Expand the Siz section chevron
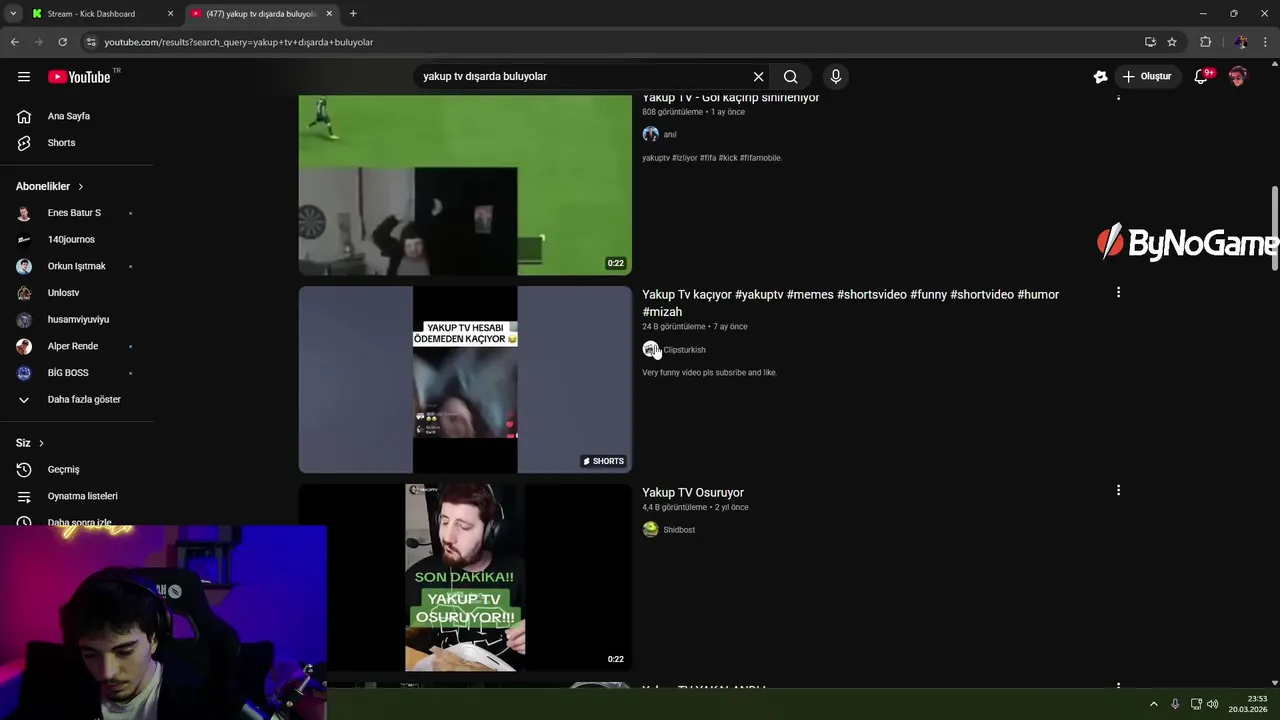This screenshot has width=1280, height=720. 41,443
